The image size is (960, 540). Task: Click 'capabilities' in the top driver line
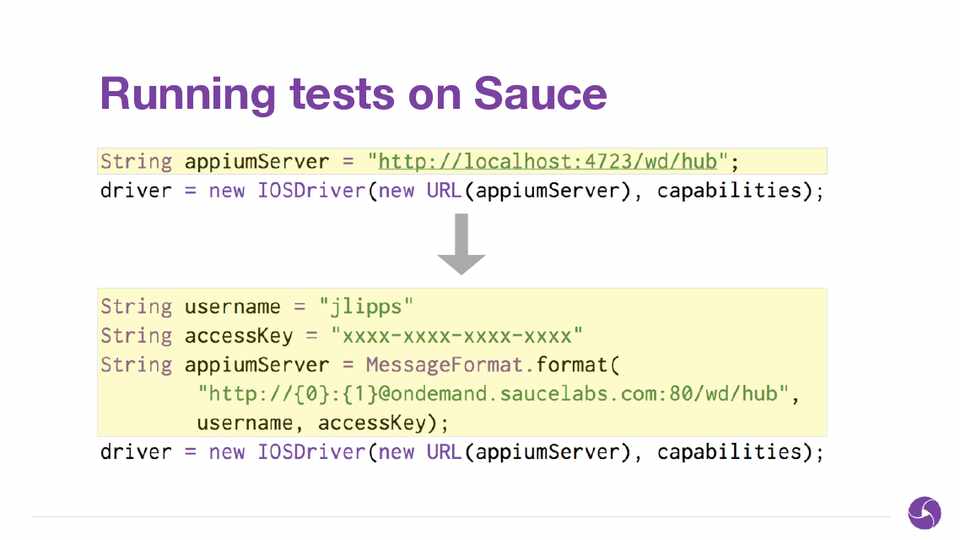coord(730,191)
